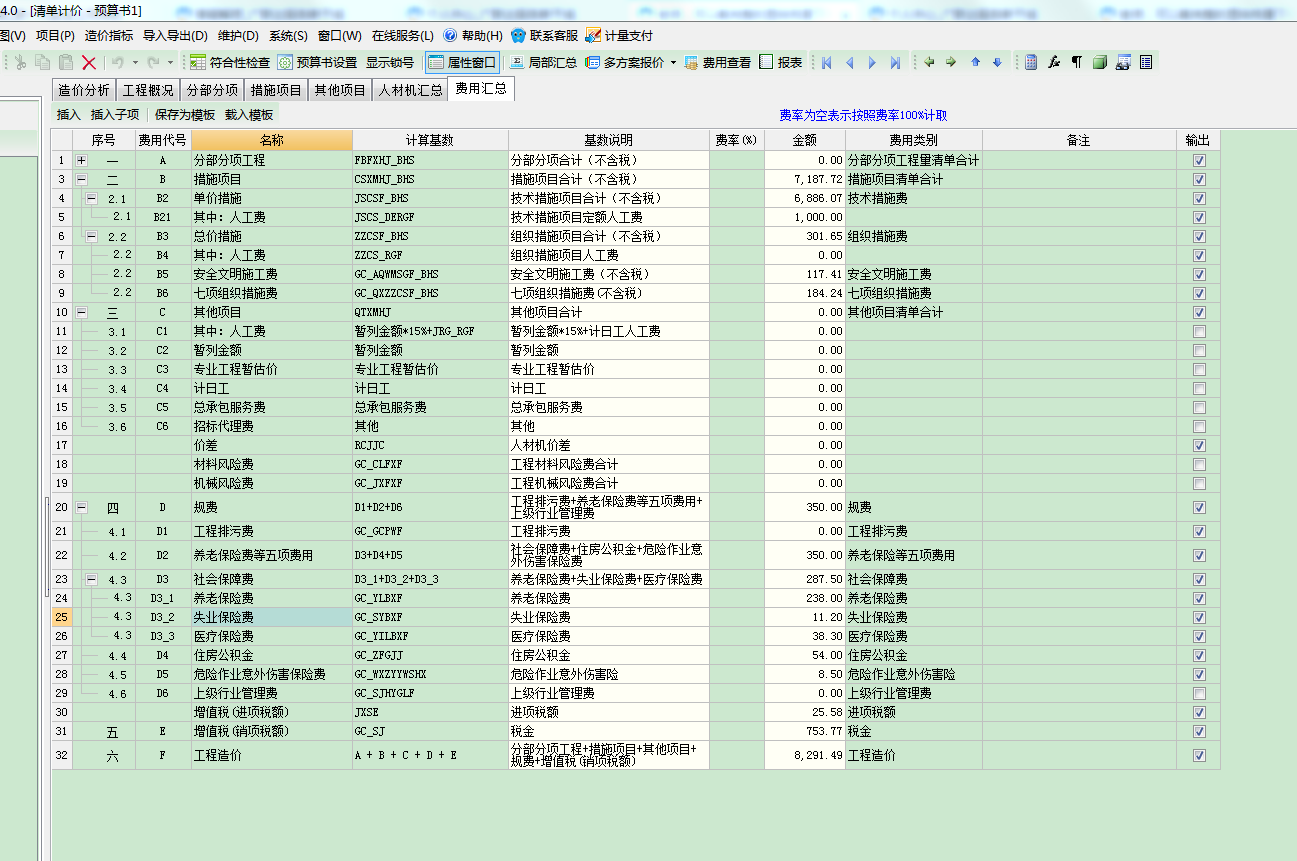Click 局部汇总 partial summary tool
The image size is (1297, 861).
pyautogui.click(x=542, y=62)
